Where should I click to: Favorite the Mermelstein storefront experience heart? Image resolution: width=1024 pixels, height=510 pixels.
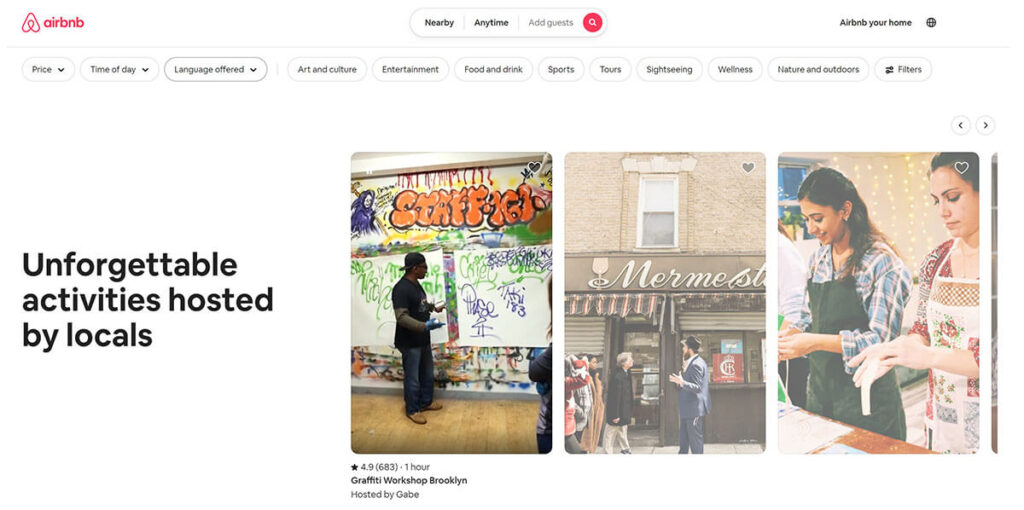tap(748, 168)
